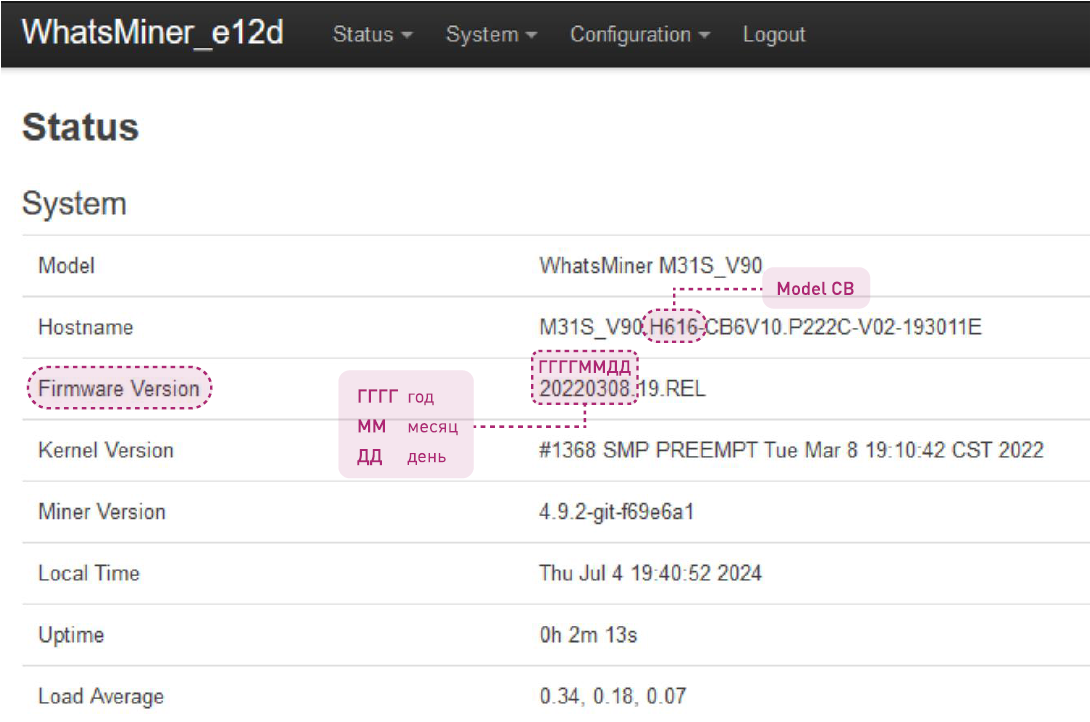Select the firmware value 20220308.19.REL

(622, 388)
